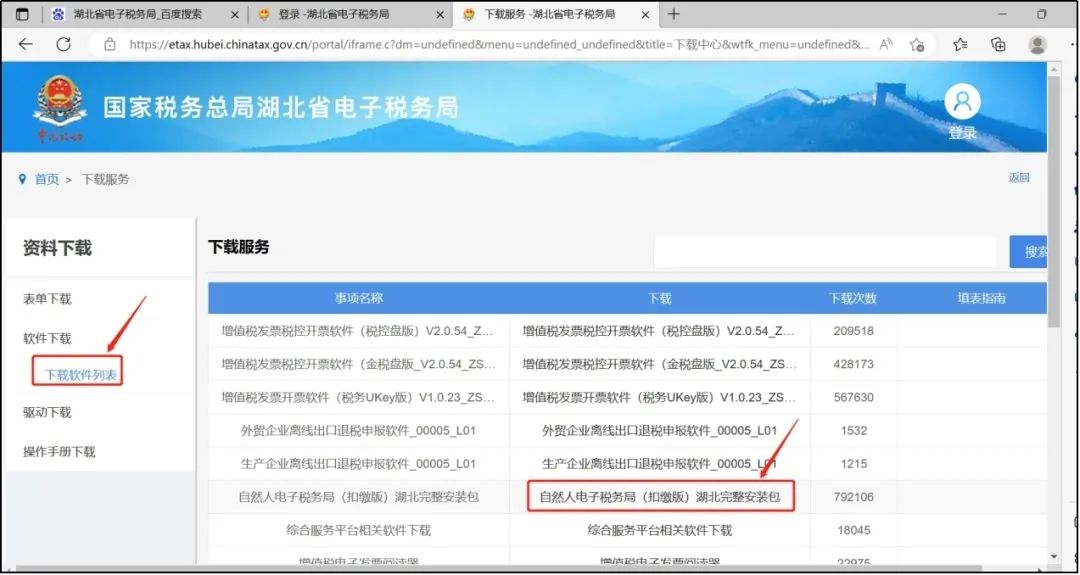Click the location pin breadcrumb icon

[23, 179]
